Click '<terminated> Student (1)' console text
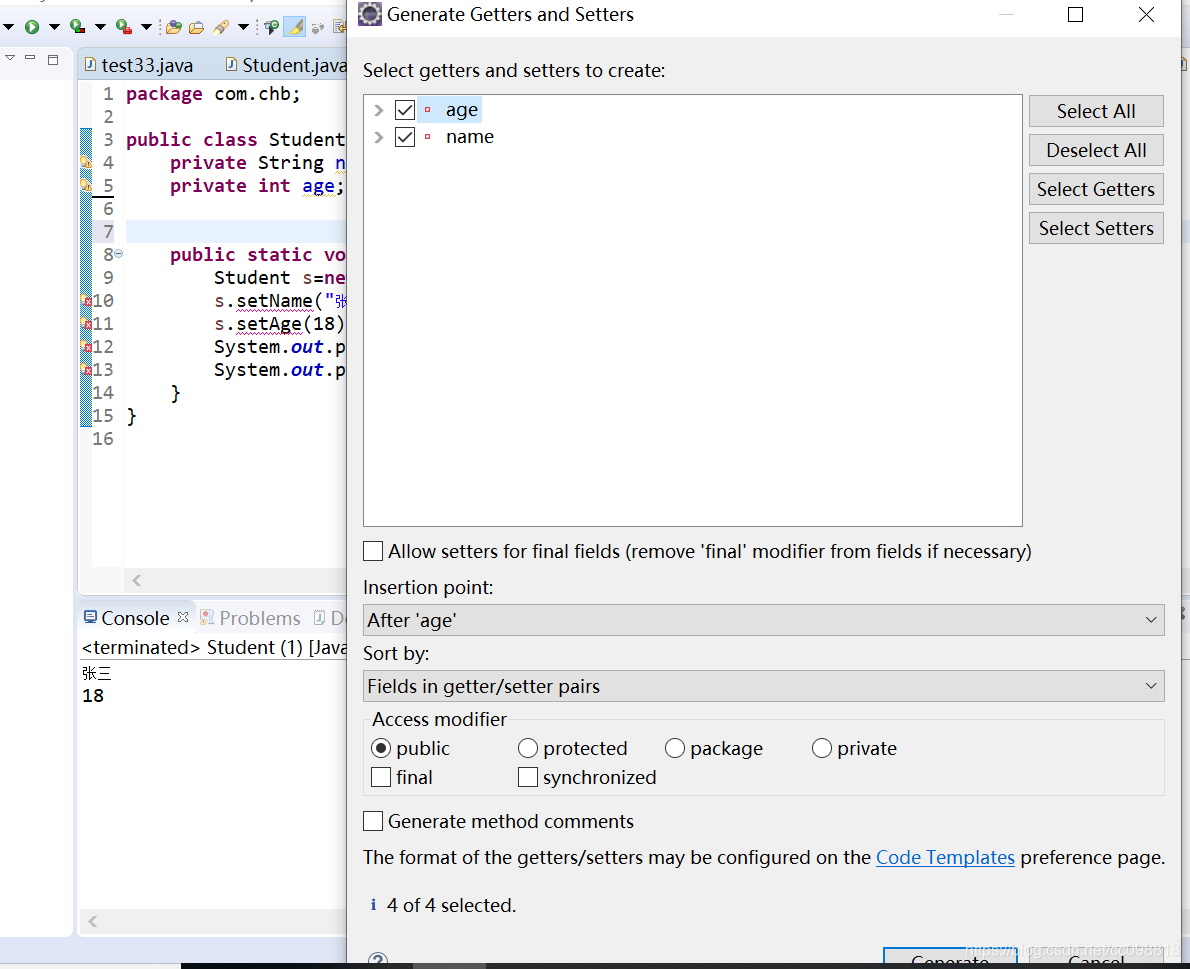1190x969 pixels. pyautogui.click(x=192, y=647)
